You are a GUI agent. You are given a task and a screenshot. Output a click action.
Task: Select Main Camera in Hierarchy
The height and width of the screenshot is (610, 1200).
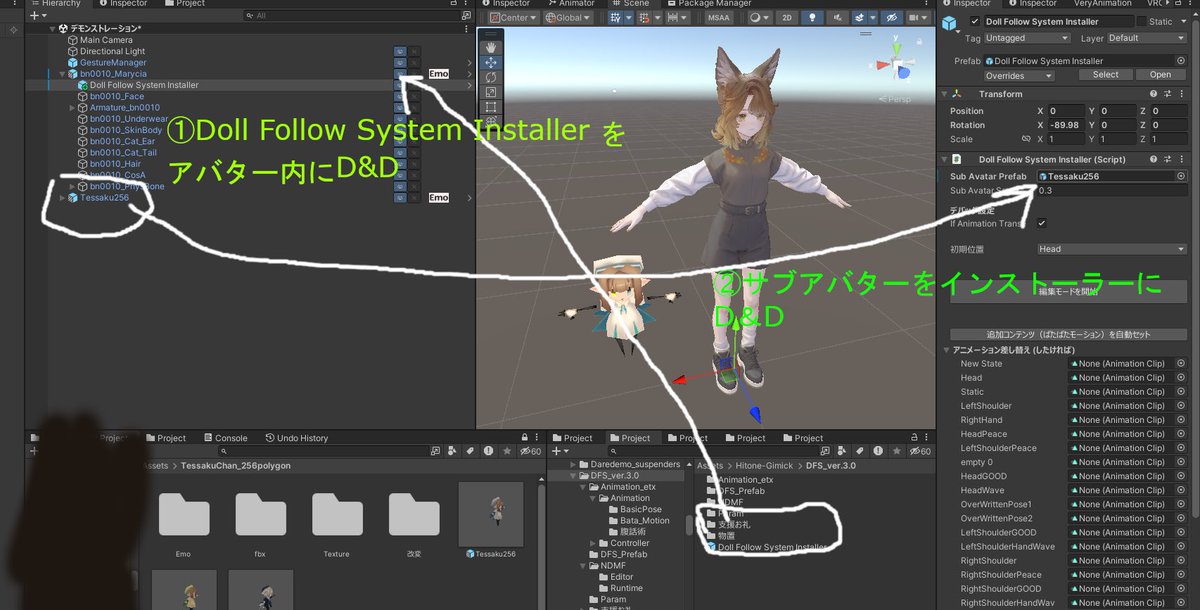point(106,40)
